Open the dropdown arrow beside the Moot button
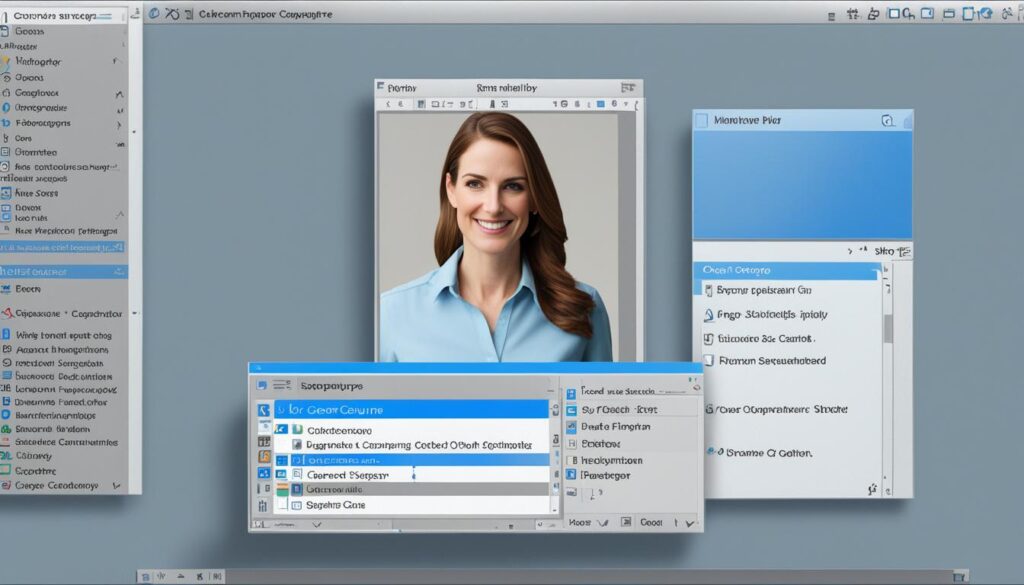 pyautogui.click(x=603, y=521)
